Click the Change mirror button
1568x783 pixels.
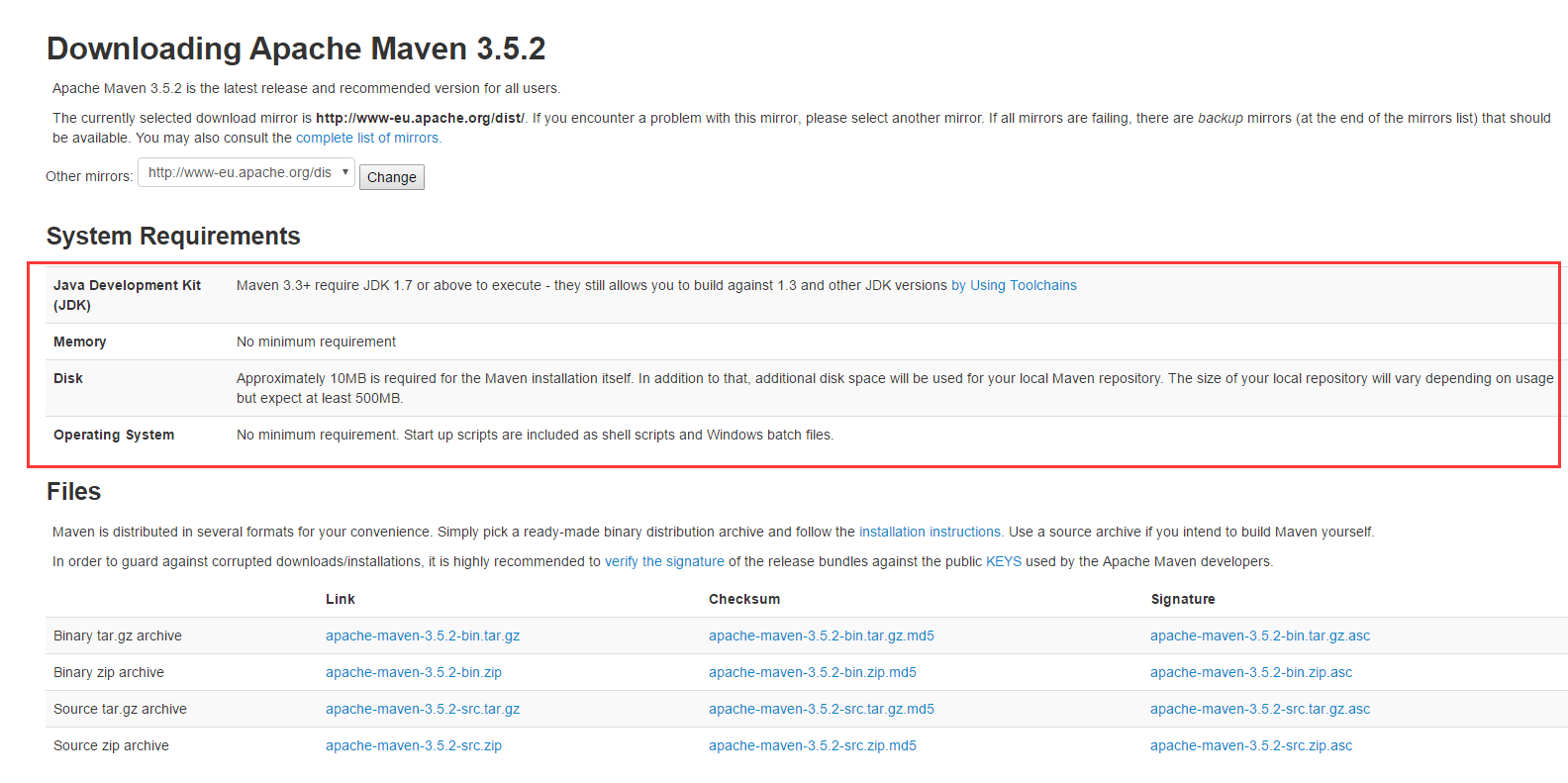tap(392, 177)
